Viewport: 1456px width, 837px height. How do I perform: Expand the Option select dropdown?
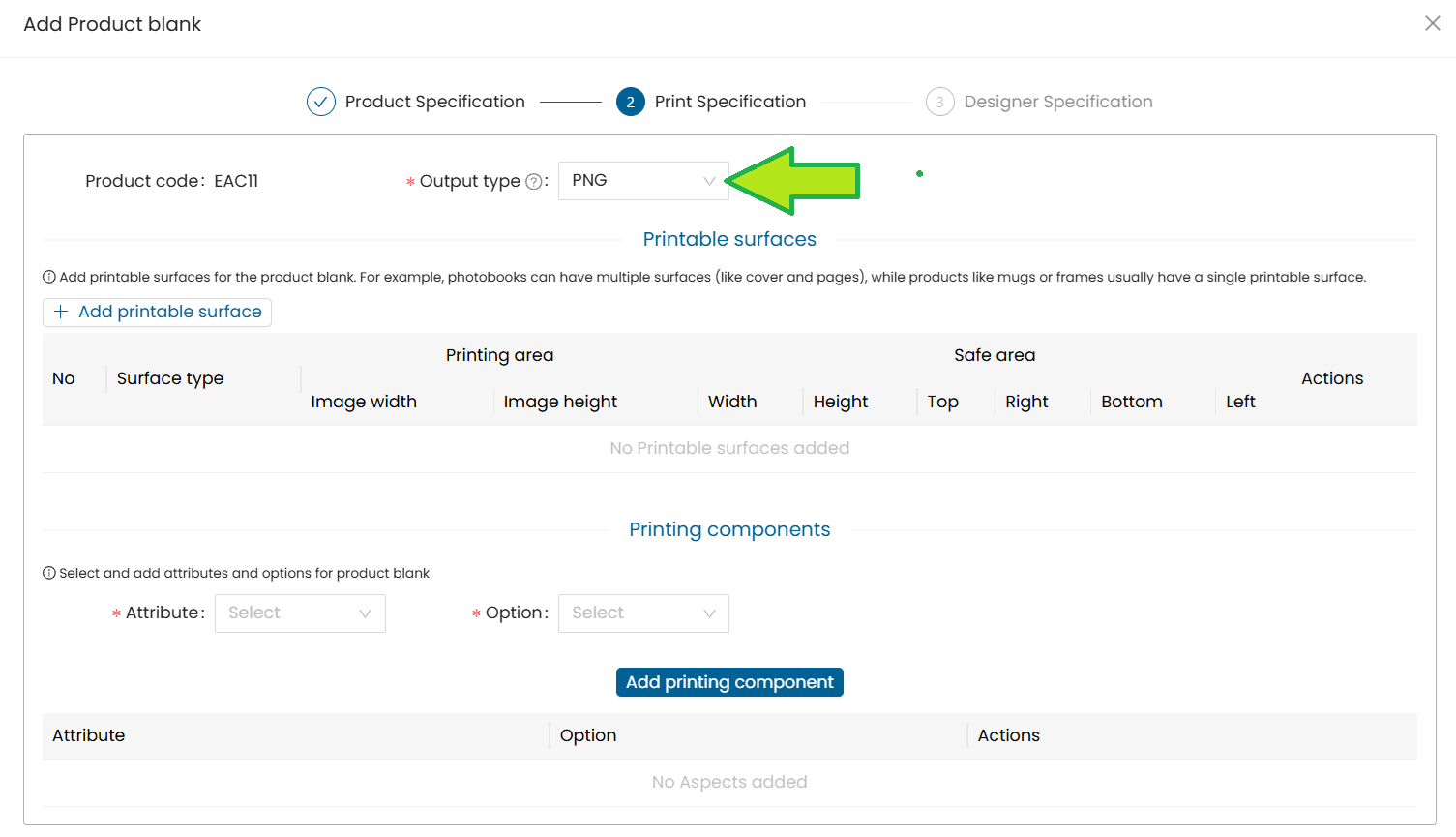[643, 613]
